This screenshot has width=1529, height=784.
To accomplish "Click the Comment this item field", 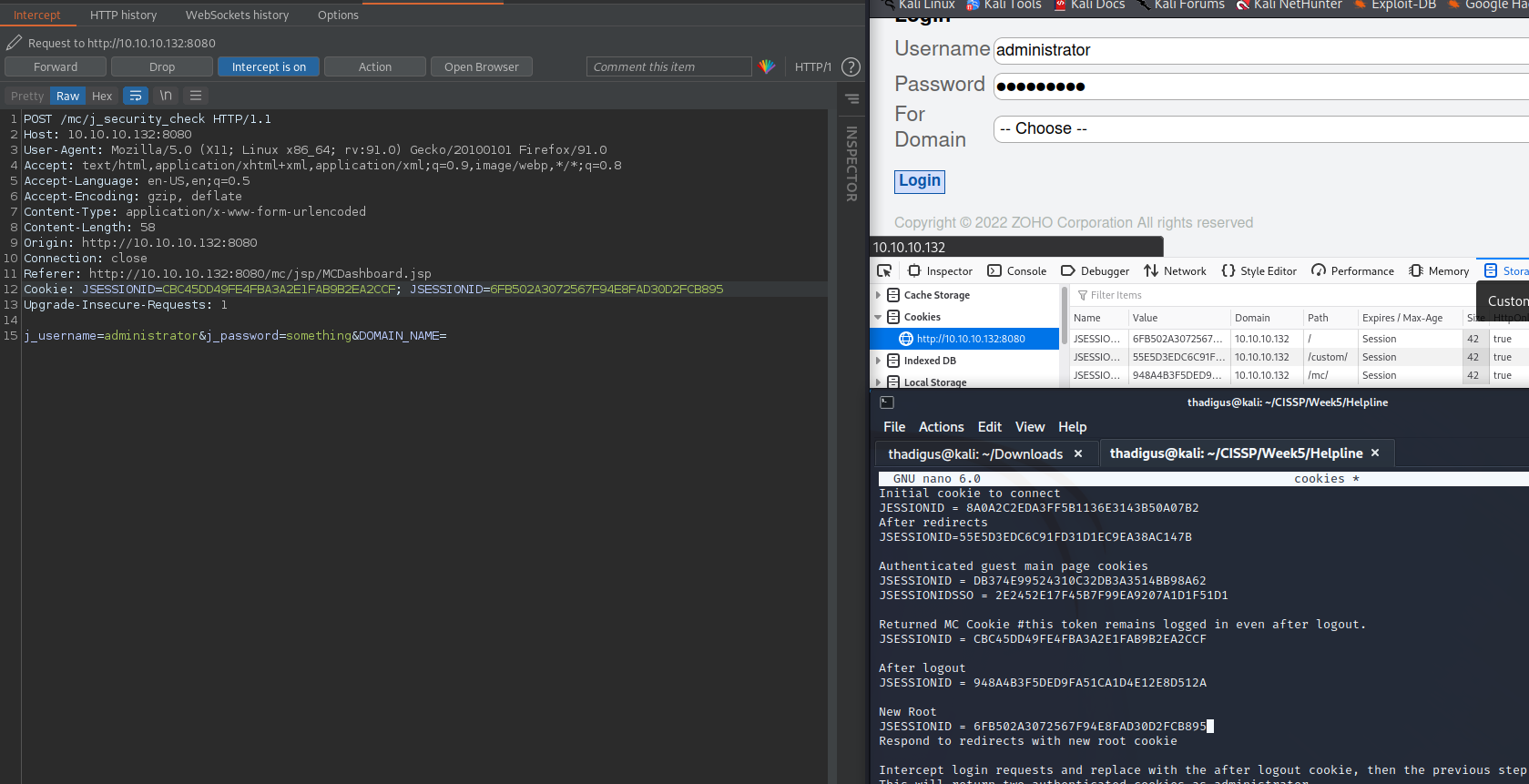I will (669, 66).
